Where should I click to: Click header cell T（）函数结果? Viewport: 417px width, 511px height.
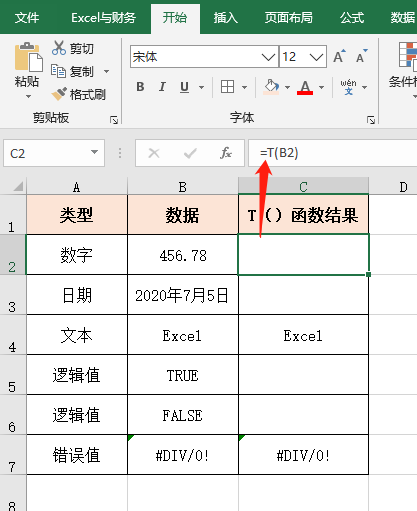303,215
